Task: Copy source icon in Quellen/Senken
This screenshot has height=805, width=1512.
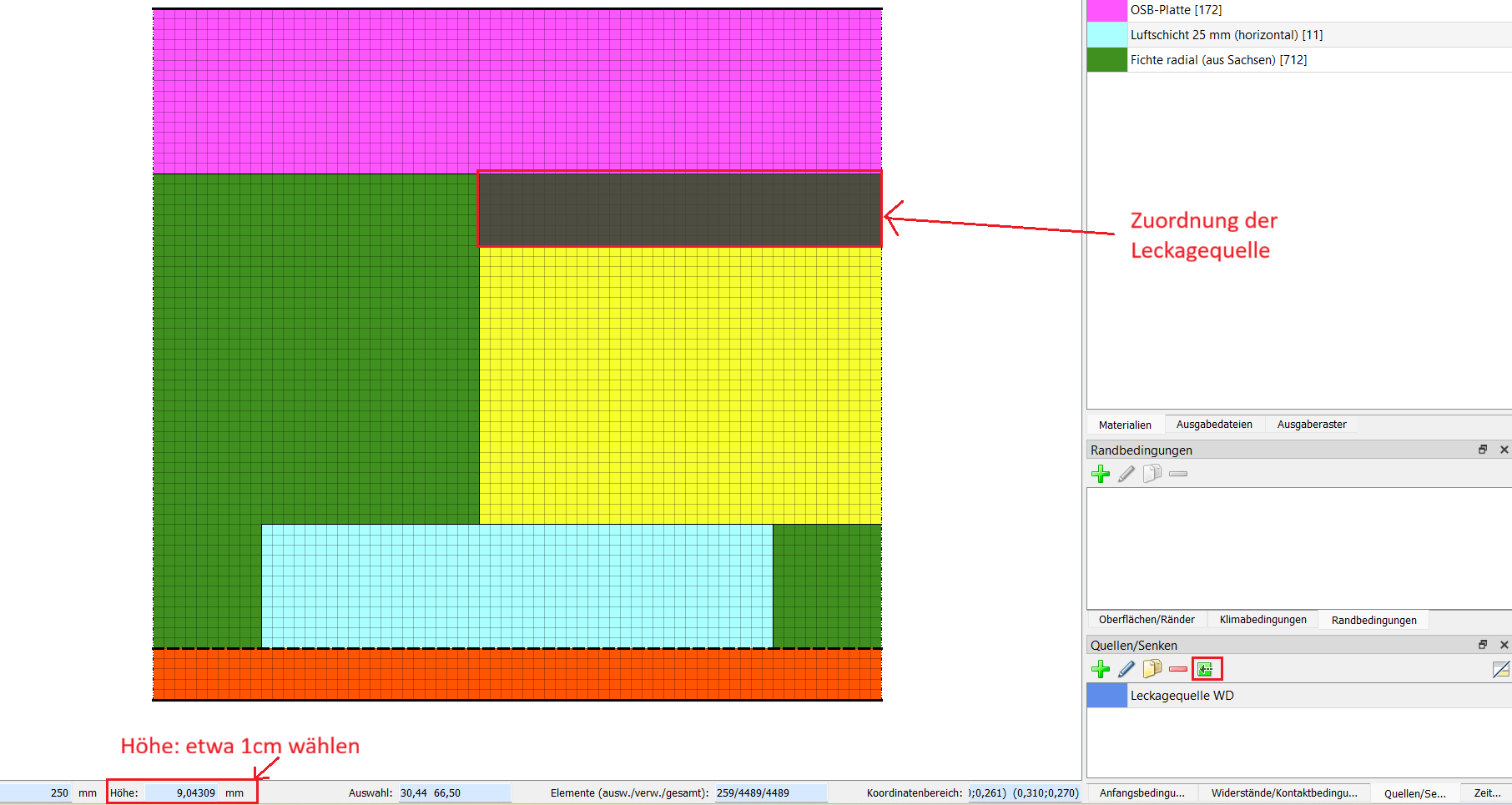Action: 1152,669
